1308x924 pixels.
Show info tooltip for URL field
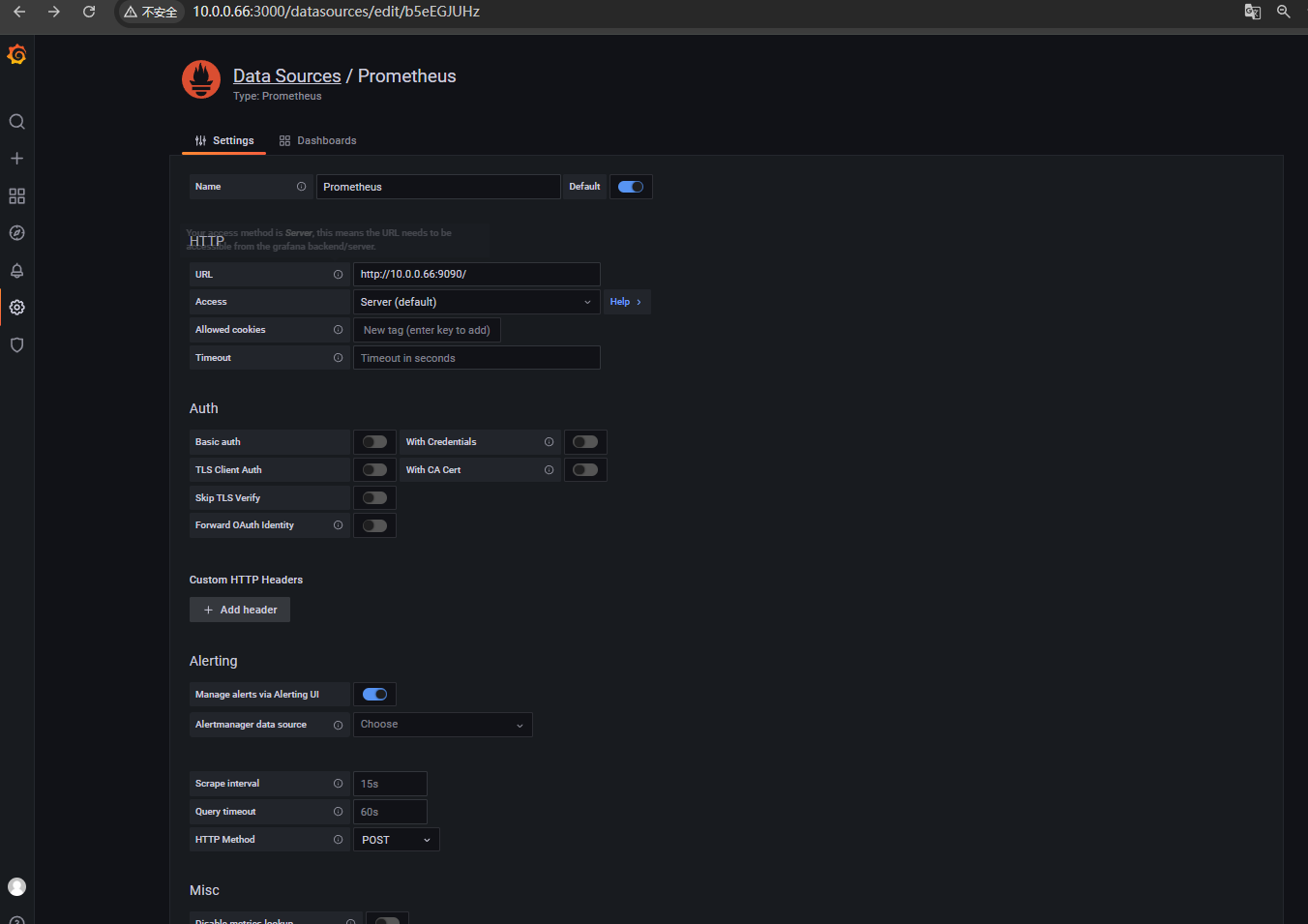click(338, 275)
